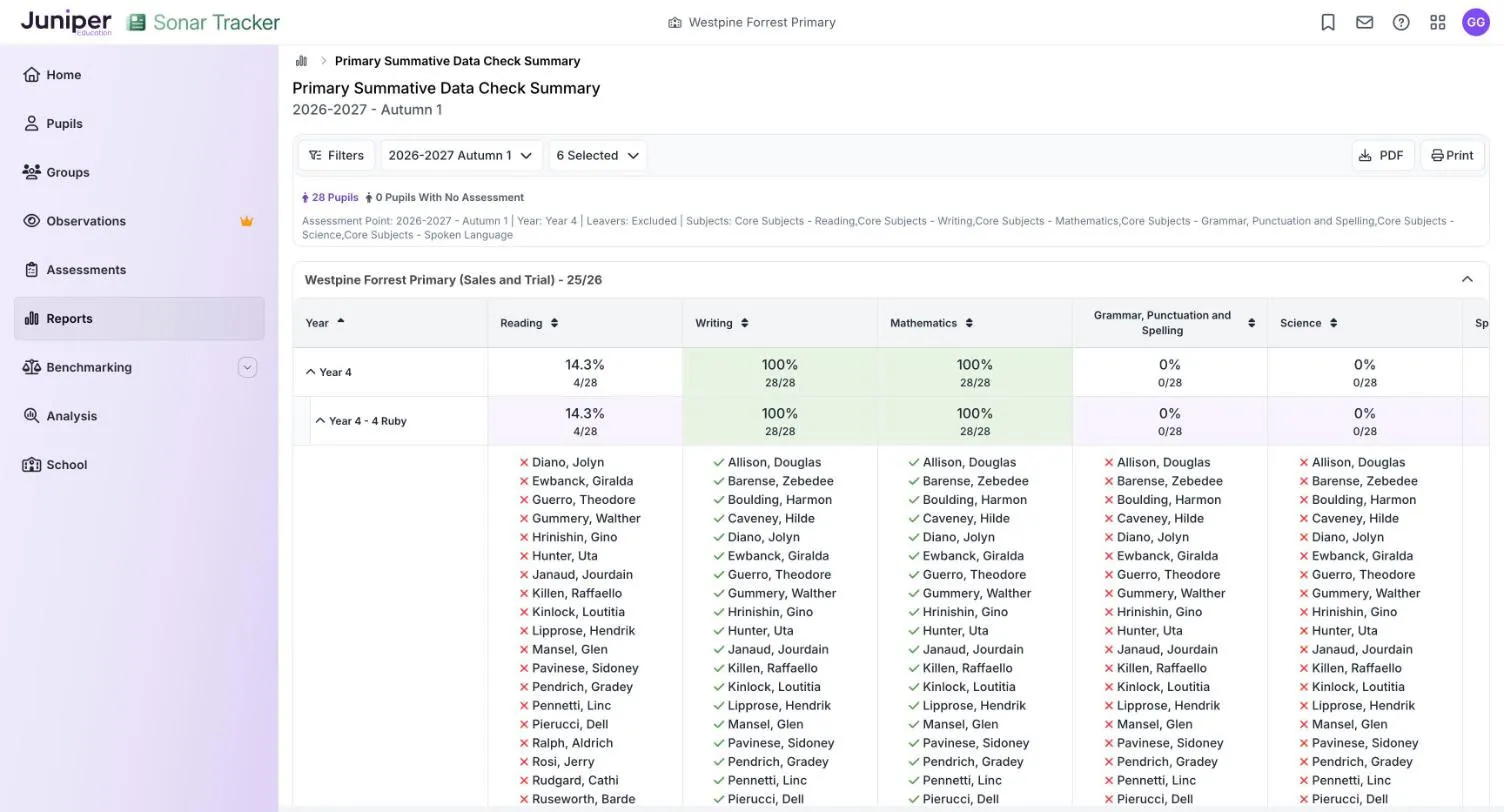The height and width of the screenshot is (812, 1504).
Task: Click the Juniper Education logo
Action: click(66, 22)
